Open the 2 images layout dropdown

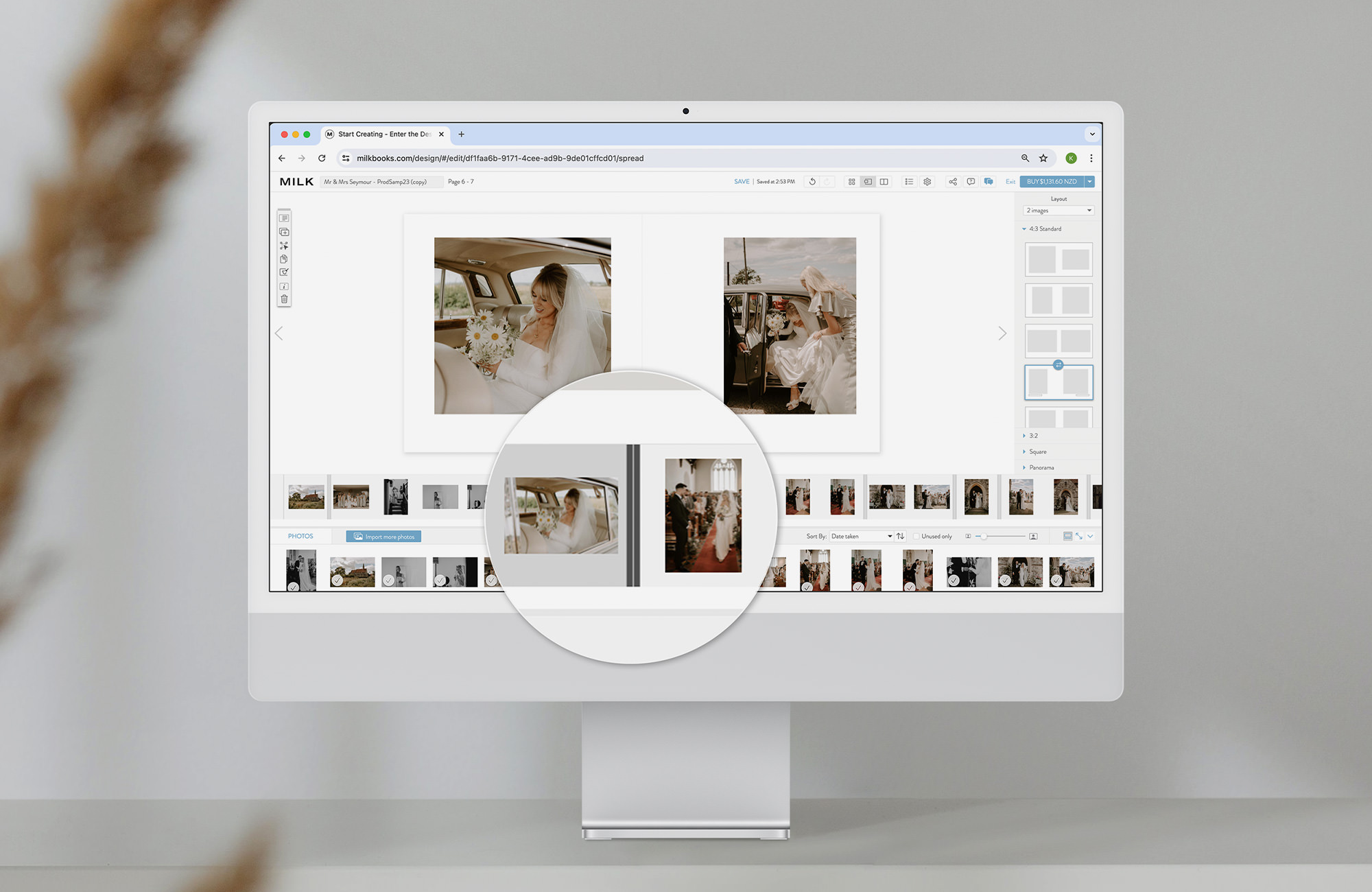point(1058,210)
